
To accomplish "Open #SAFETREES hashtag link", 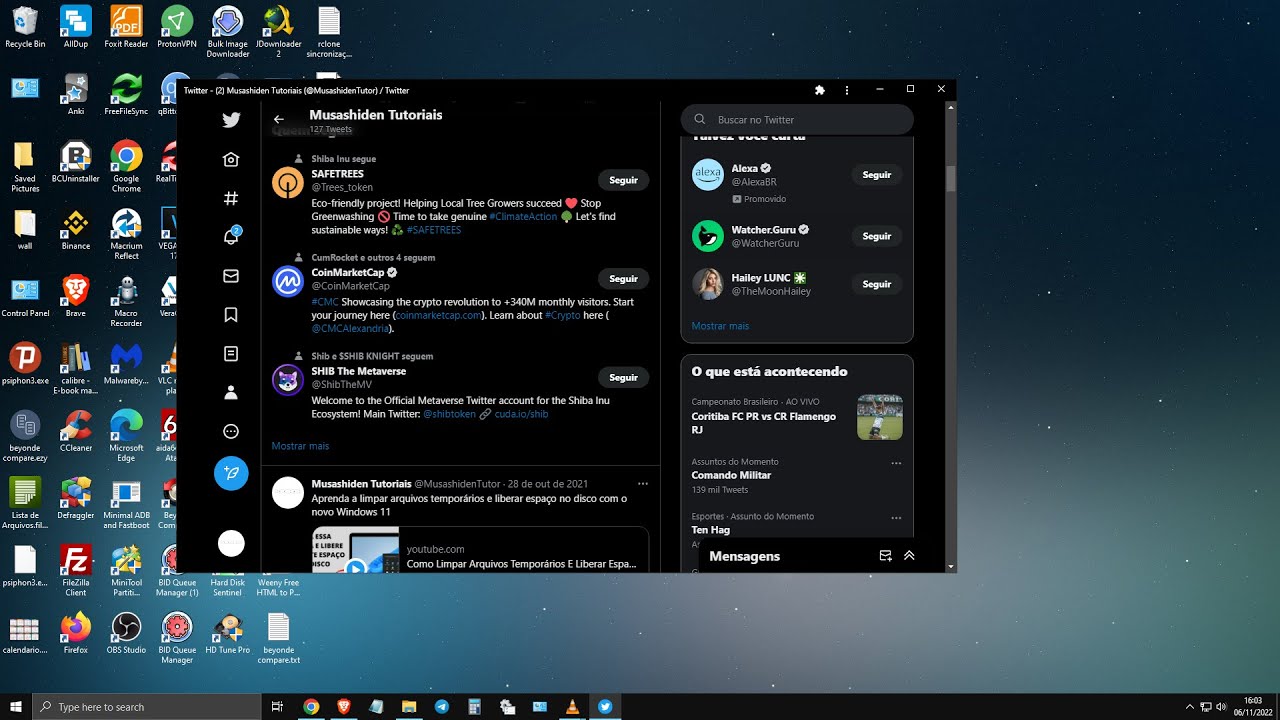I will point(434,230).
